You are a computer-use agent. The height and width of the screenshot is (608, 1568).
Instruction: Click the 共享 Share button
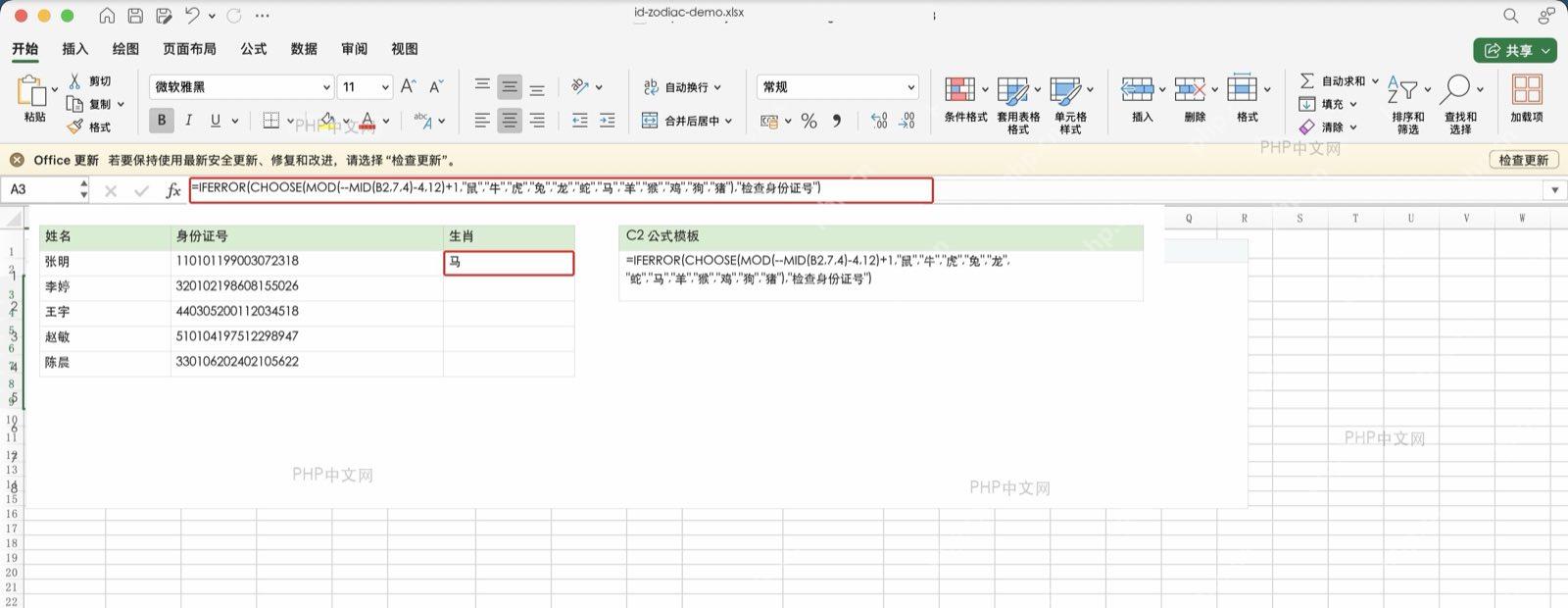[x=1515, y=50]
